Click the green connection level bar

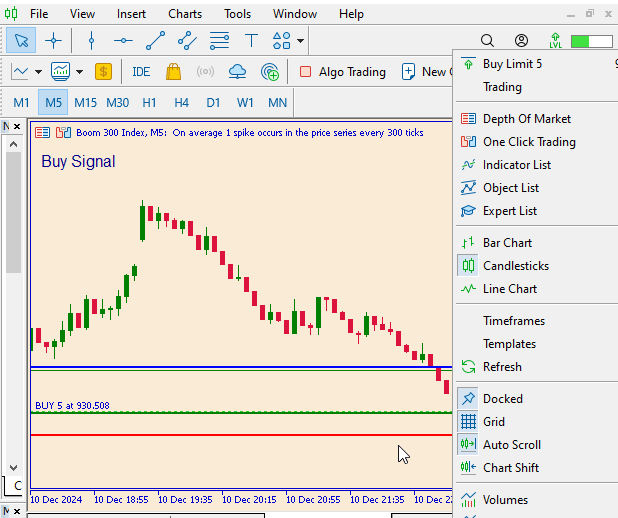click(592, 41)
